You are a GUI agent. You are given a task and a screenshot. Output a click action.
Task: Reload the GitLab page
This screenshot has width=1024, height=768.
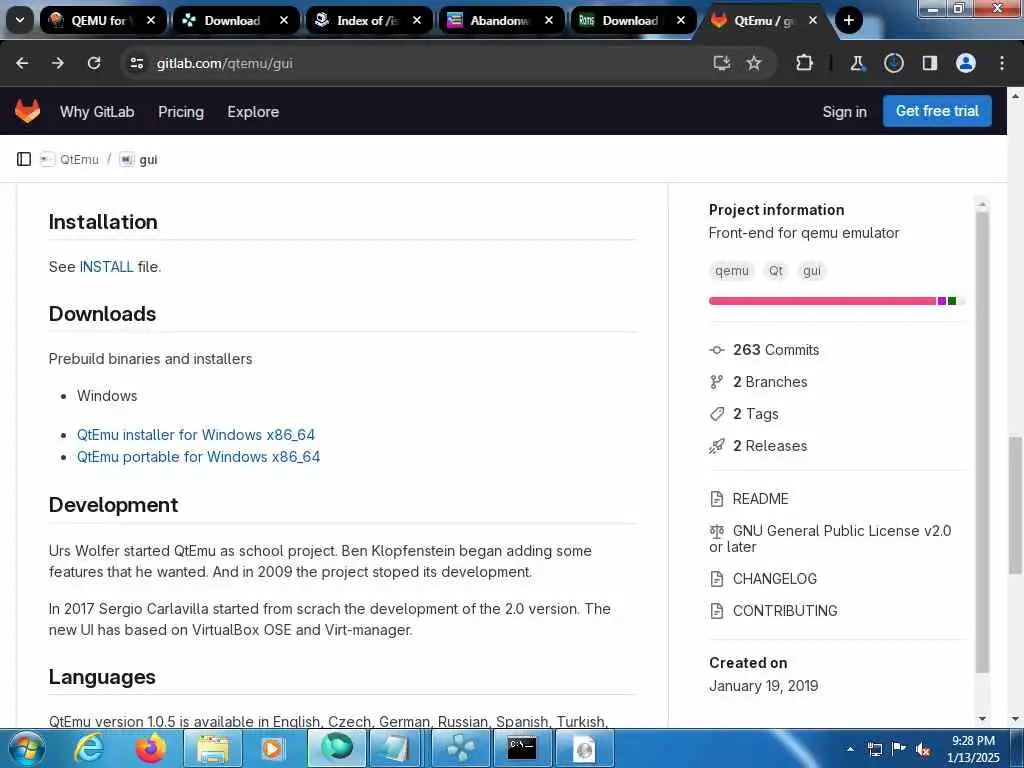pyautogui.click(x=94, y=63)
